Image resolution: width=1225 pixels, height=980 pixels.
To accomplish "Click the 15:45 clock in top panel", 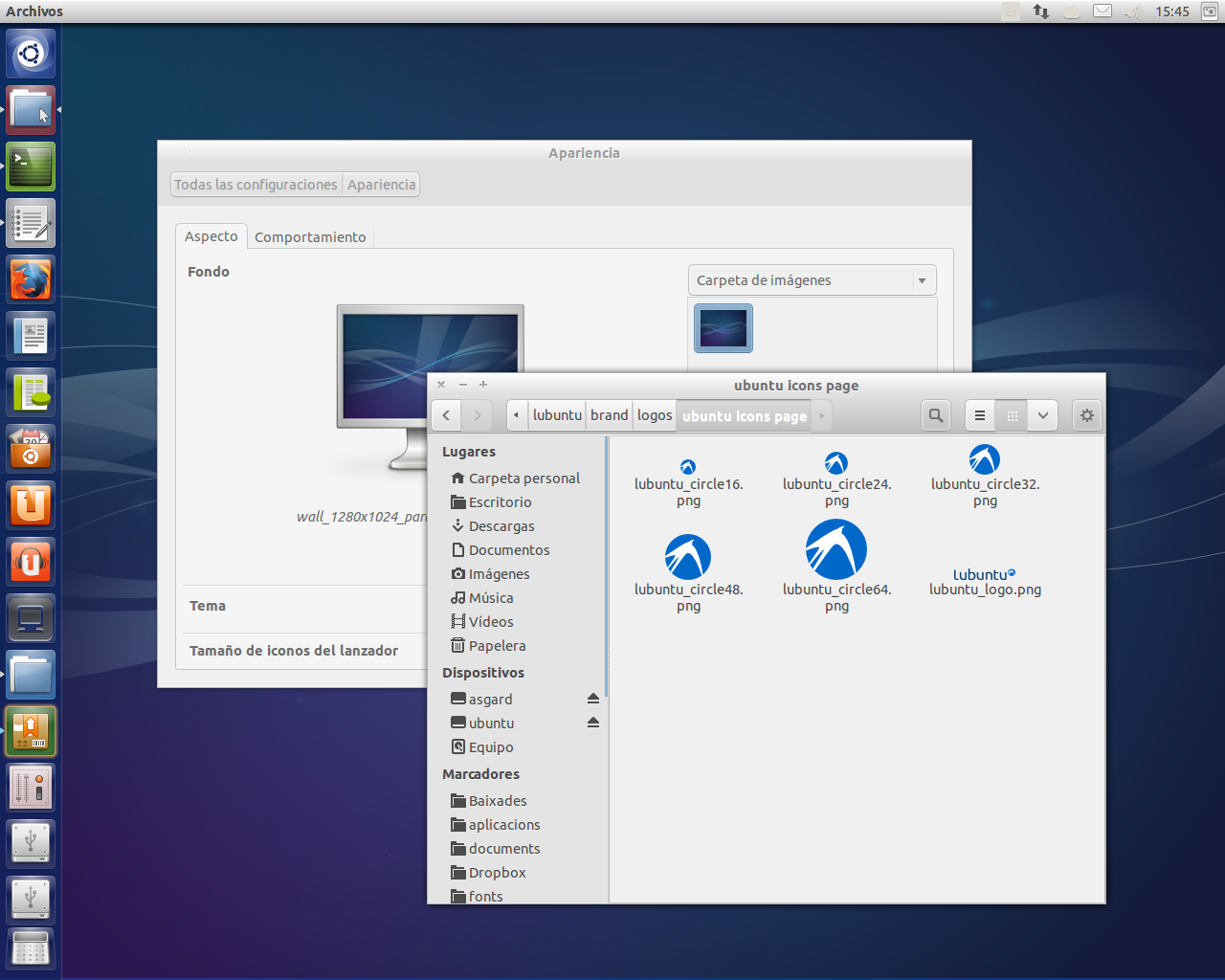I will (1171, 11).
